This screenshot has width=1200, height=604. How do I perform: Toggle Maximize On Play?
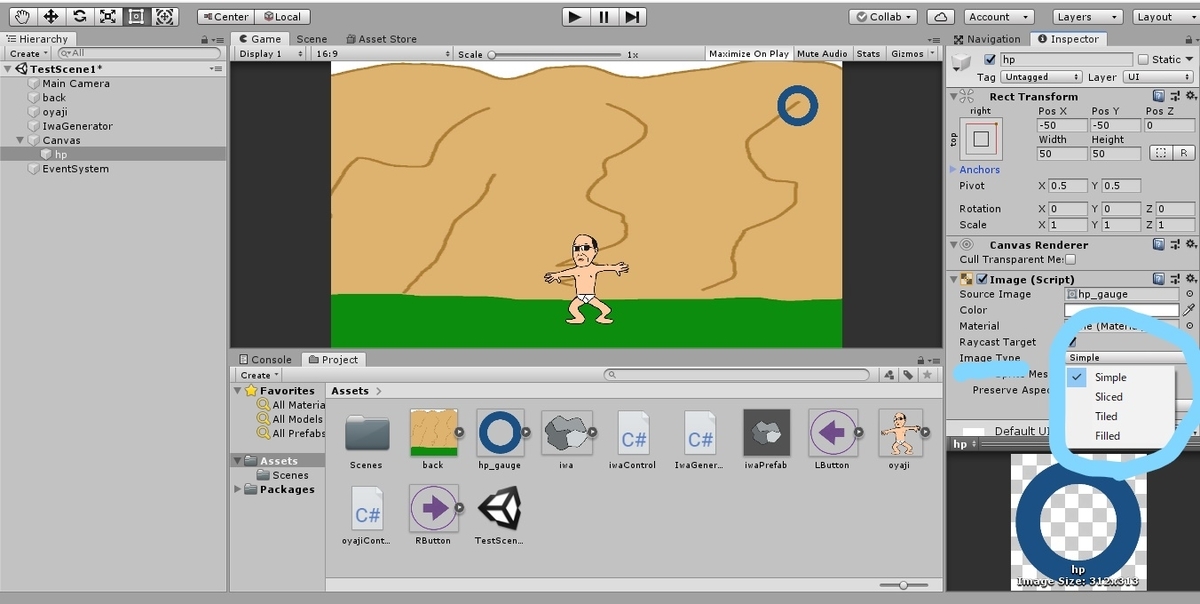(x=749, y=54)
